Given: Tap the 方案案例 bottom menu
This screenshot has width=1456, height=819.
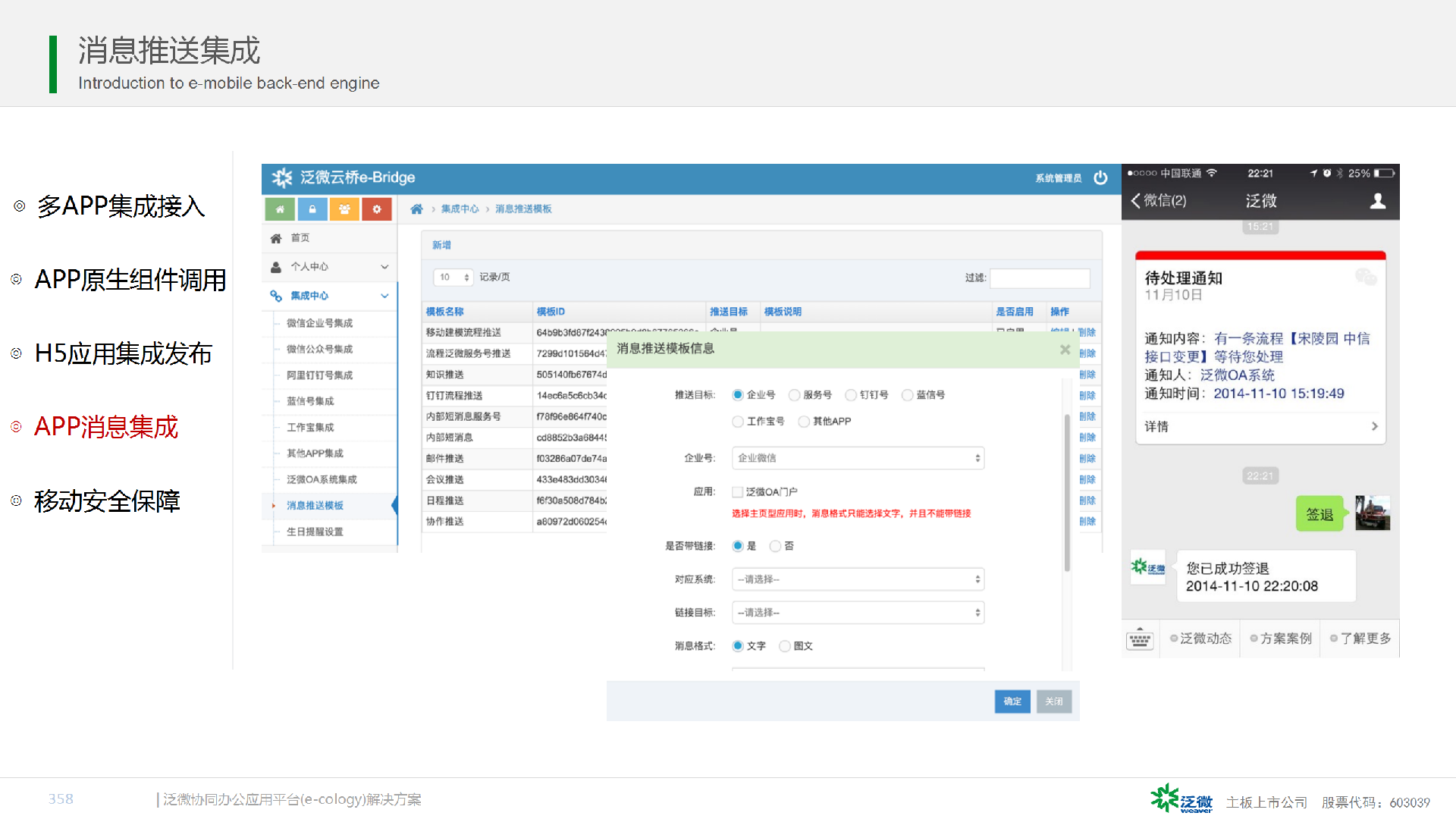Looking at the screenshot, I should pyautogui.click(x=1281, y=639).
